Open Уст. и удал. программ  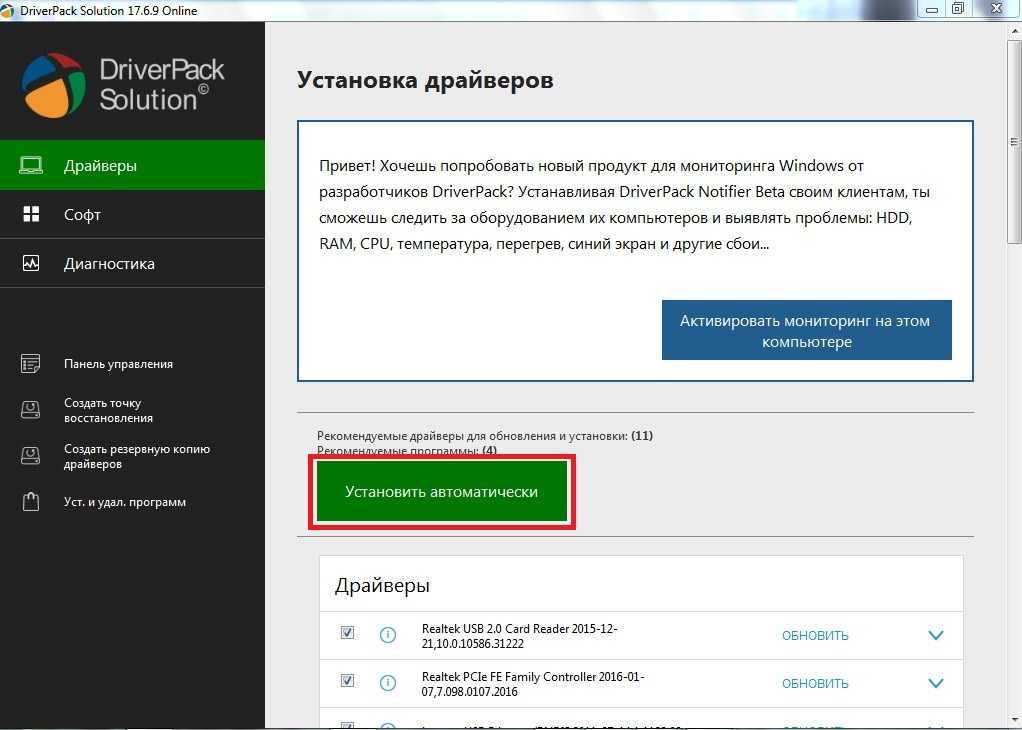pyautogui.click(x=125, y=502)
